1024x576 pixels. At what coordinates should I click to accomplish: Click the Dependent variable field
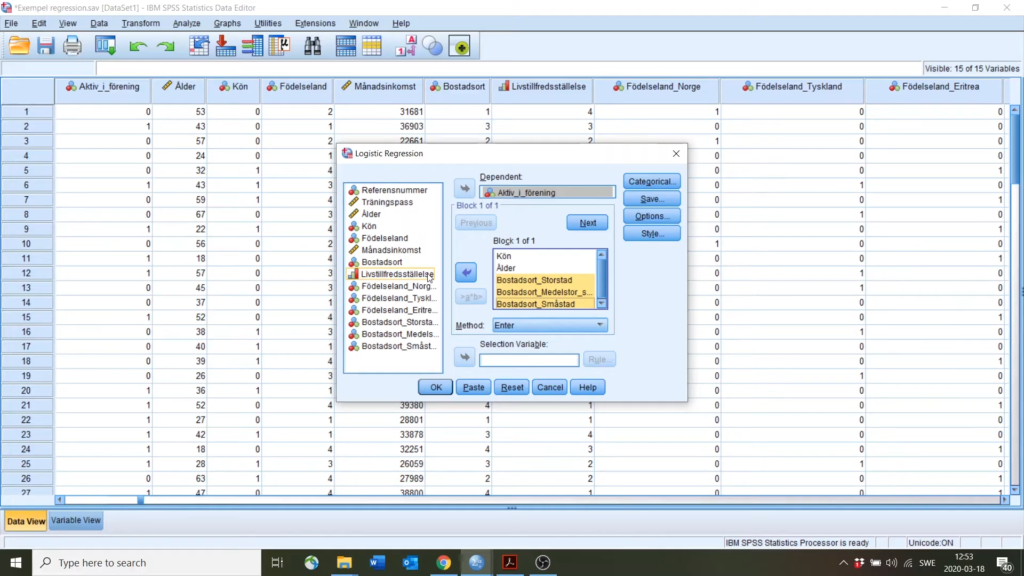click(547, 193)
